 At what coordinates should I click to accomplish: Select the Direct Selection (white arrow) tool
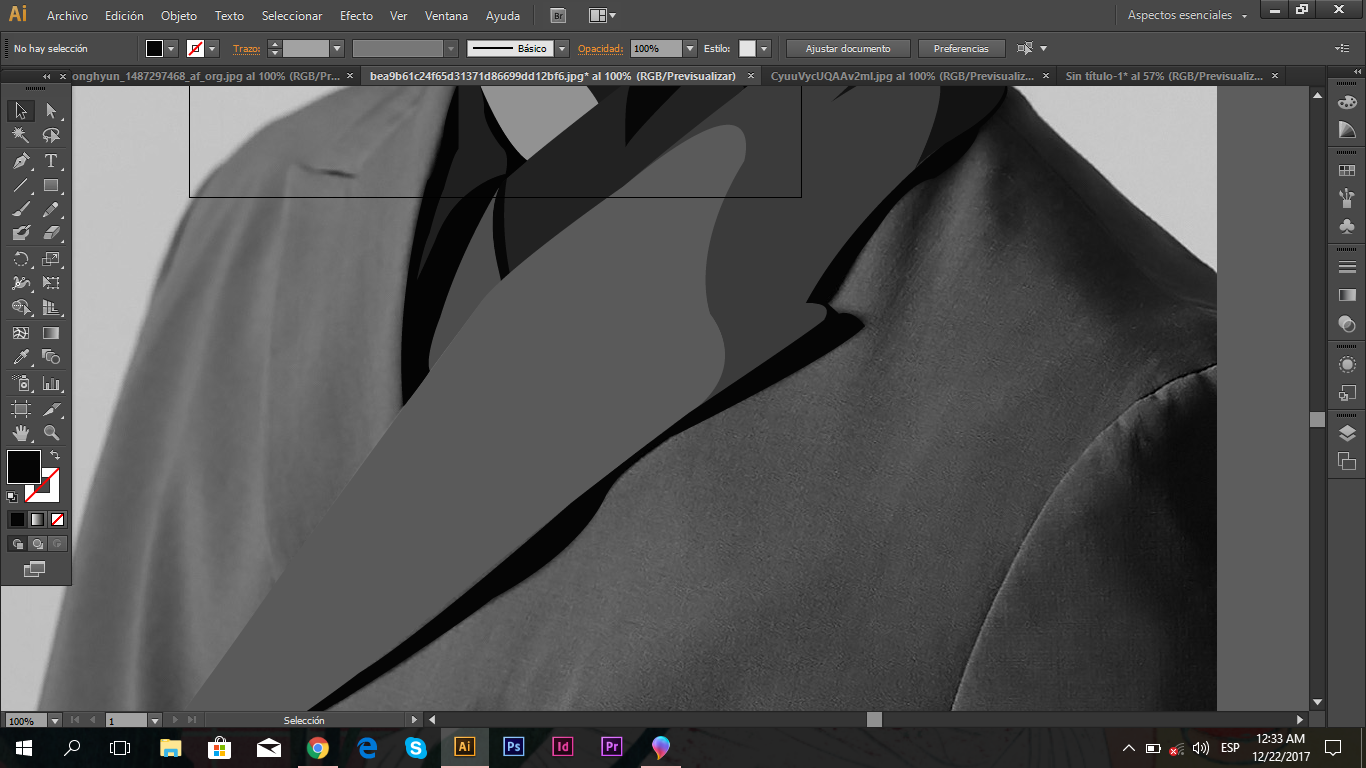tap(51, 111)
